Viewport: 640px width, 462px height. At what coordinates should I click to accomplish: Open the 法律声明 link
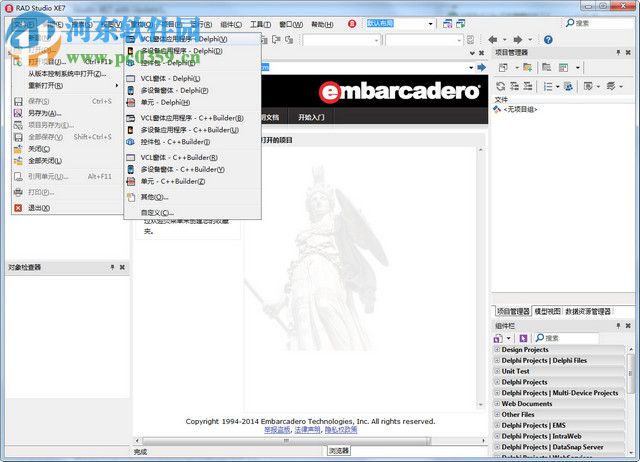(x=307, y=430)
